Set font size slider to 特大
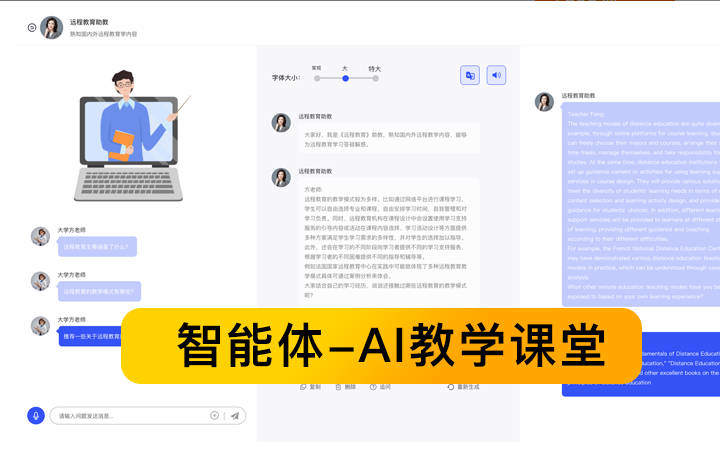 click(375, 77)
